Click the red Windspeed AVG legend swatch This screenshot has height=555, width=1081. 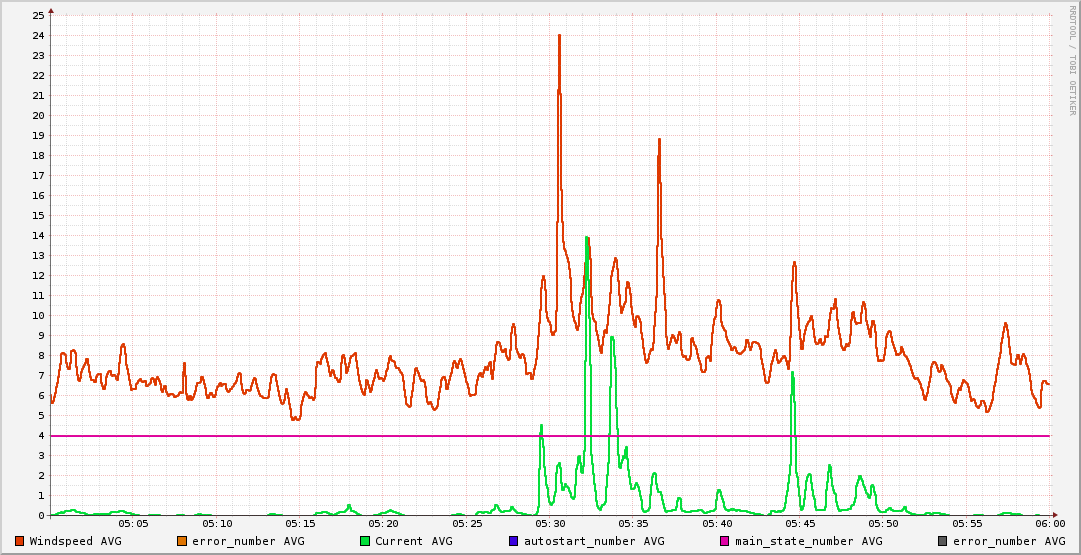tap(20, 541)
